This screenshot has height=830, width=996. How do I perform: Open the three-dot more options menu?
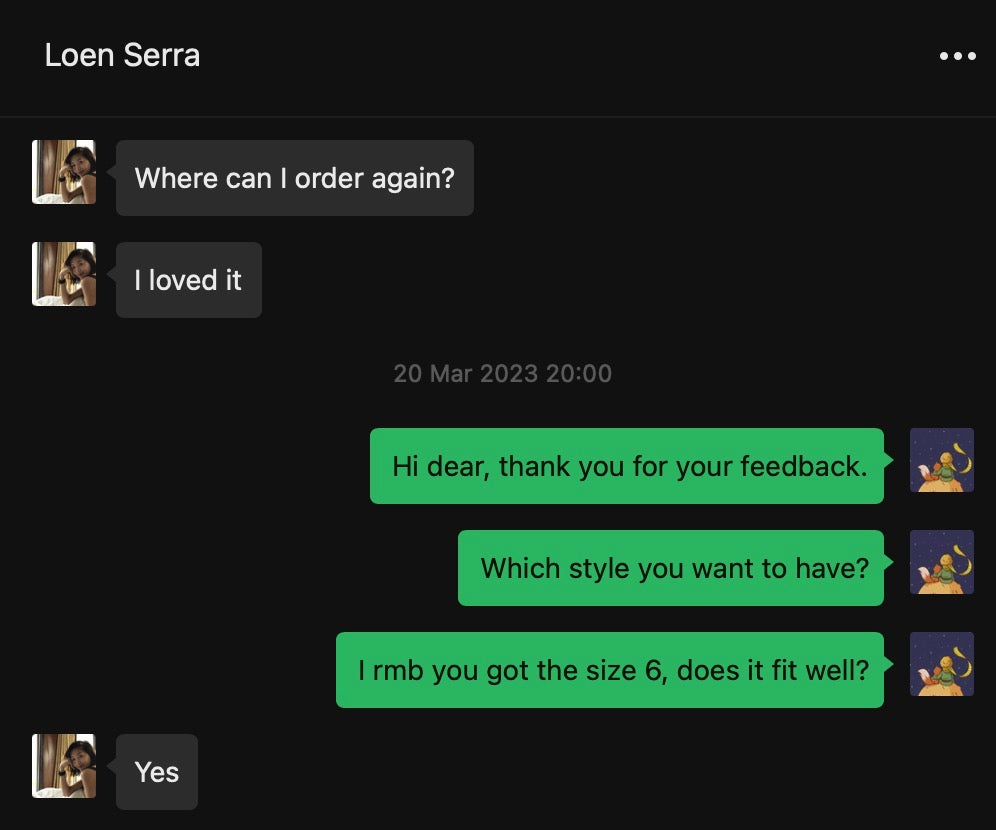(957, 56)
